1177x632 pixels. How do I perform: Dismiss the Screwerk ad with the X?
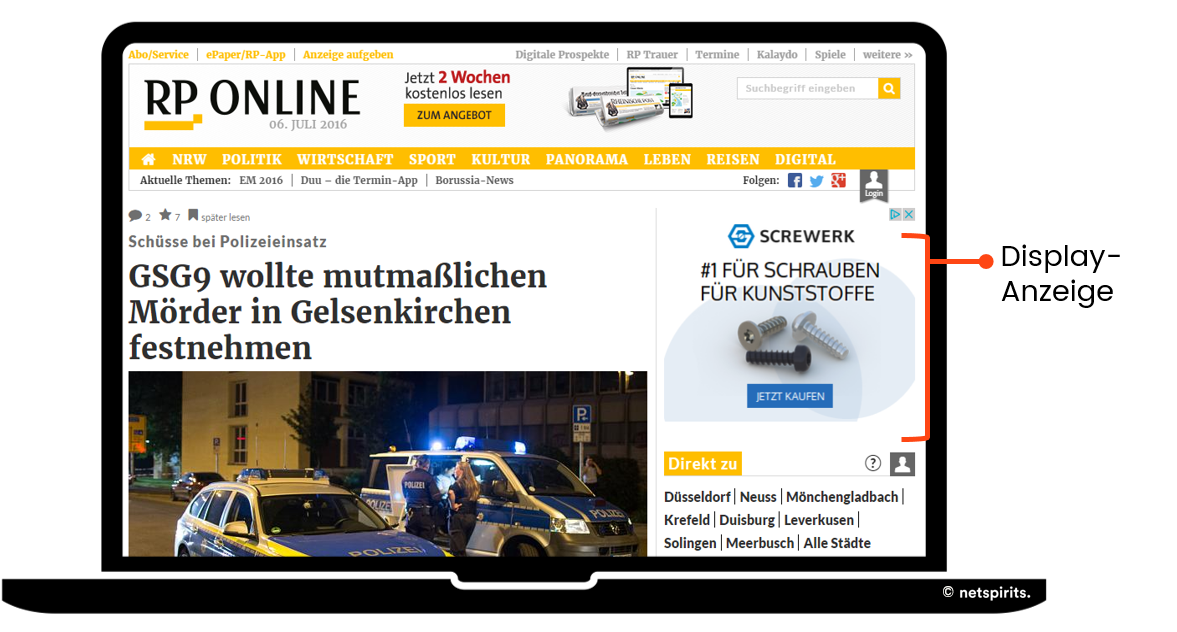tap(909, 214)
